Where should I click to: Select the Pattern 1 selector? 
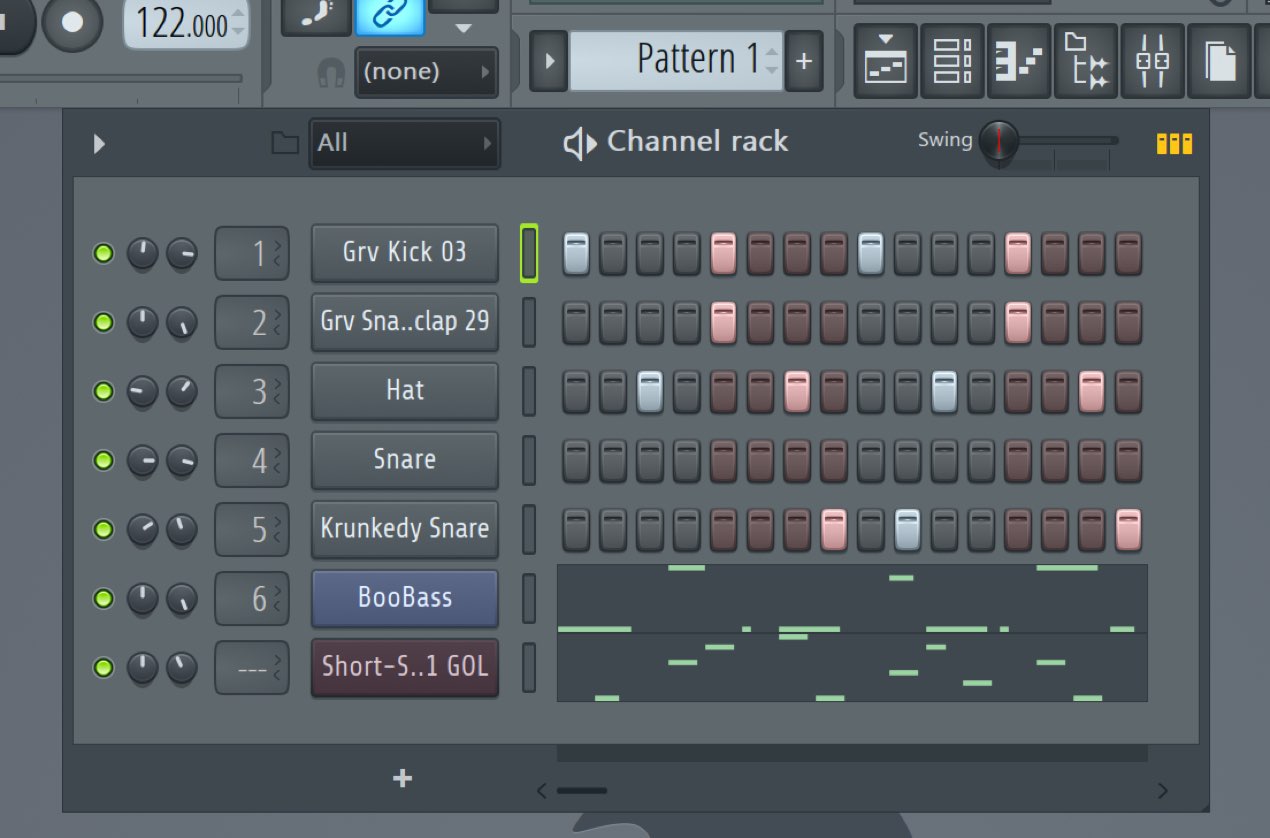(x=676, y=60)
